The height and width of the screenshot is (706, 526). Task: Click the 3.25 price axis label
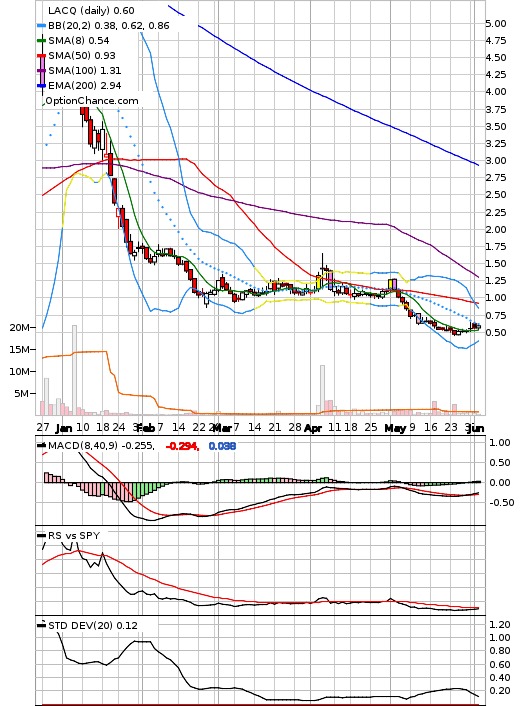[x=496, y=144]
